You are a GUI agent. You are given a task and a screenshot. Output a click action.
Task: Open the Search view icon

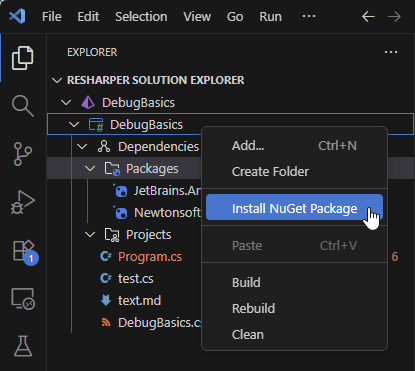pos(23,106)
